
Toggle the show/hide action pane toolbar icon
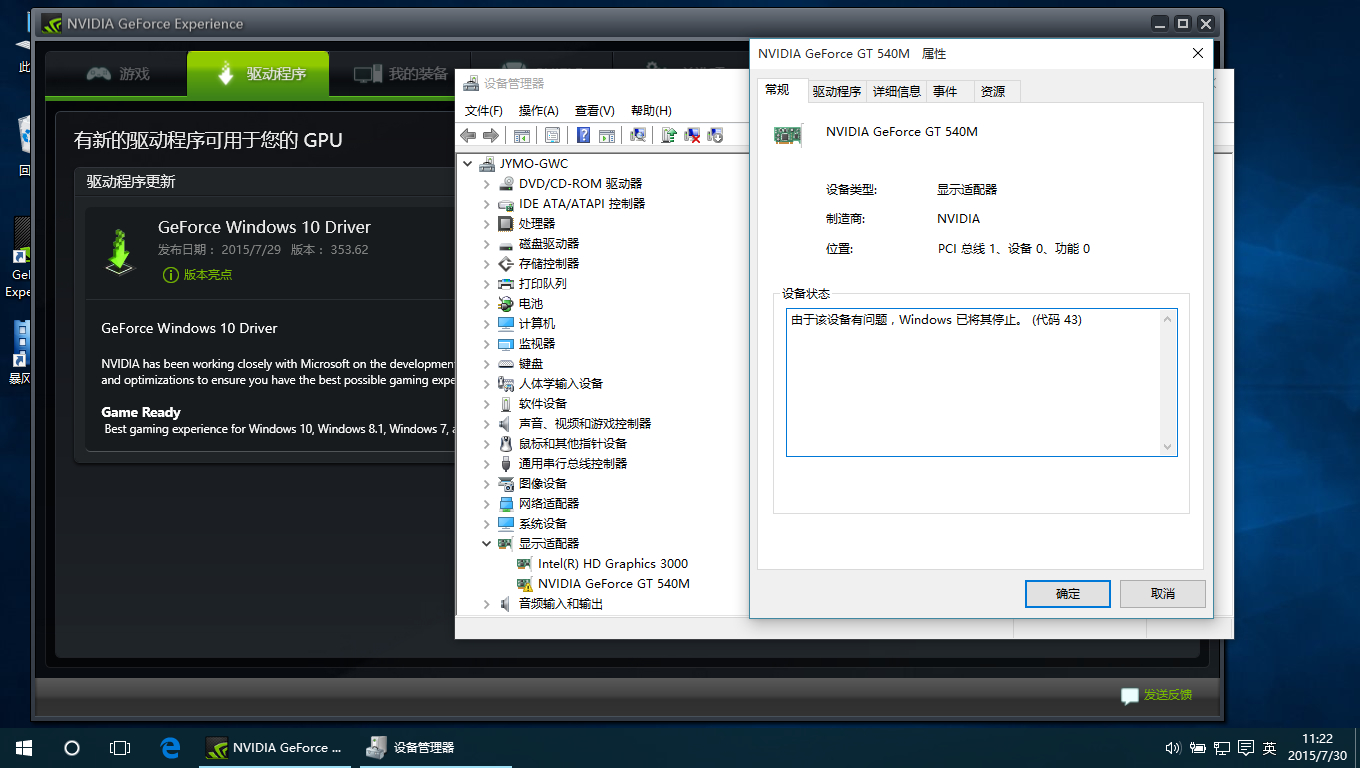(606, 135)
